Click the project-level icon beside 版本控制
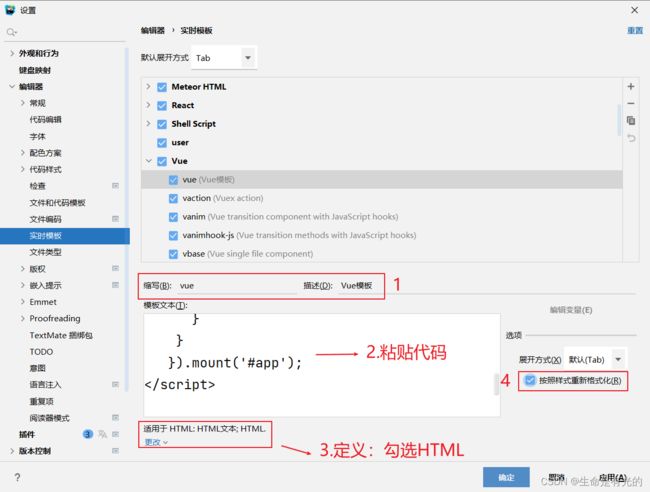 click(x=115, y=451)
